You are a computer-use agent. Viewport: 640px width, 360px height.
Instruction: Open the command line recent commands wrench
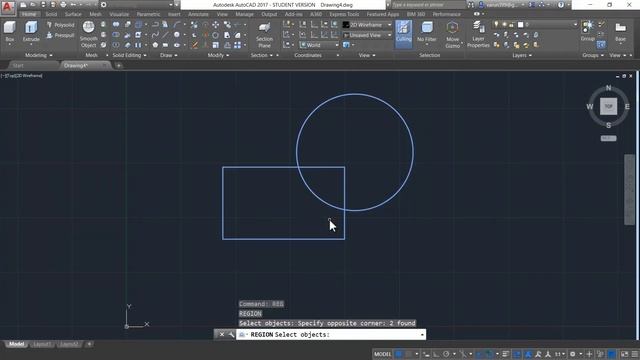point(231,335)
